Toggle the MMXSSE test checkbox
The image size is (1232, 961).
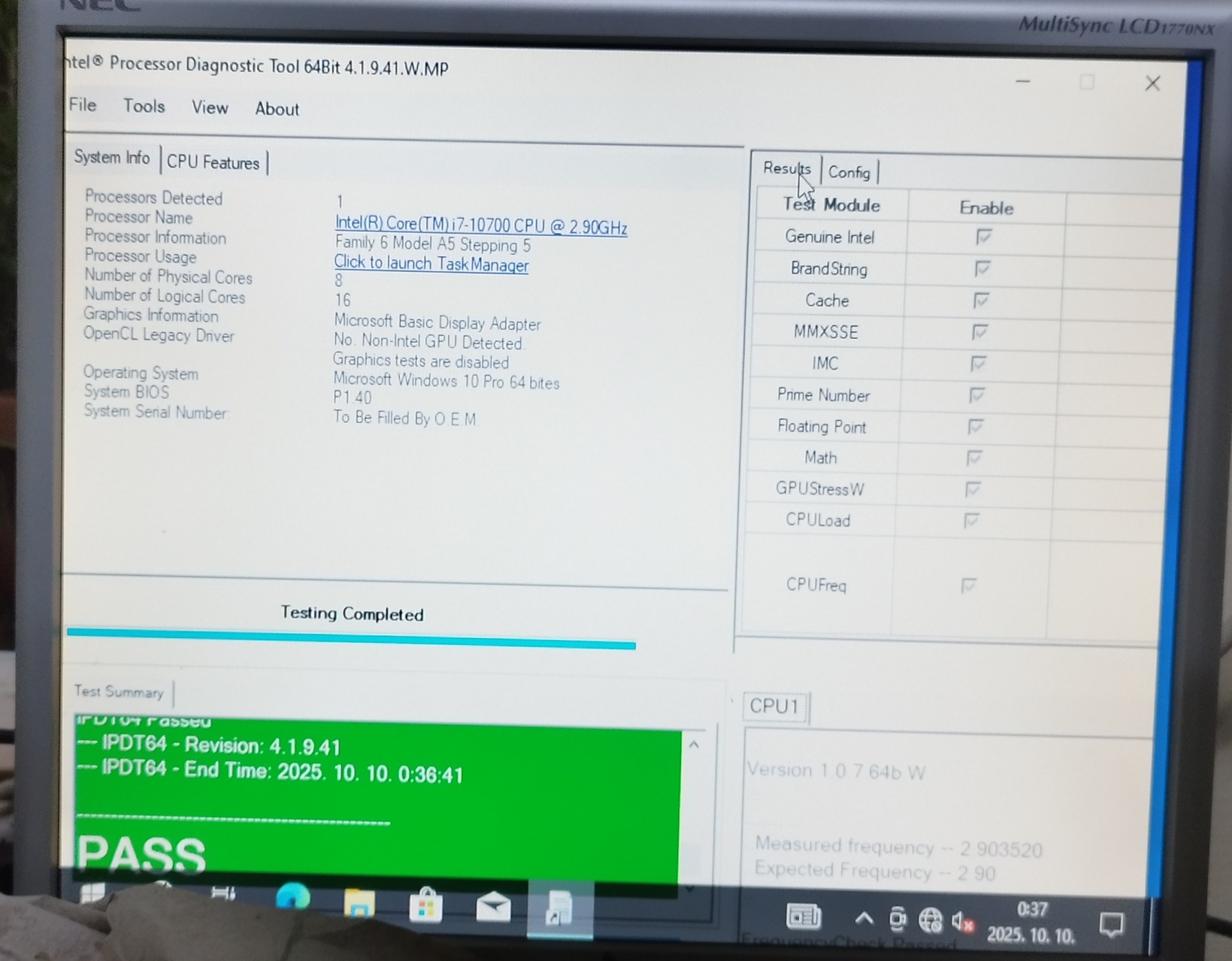coord(979,332)
